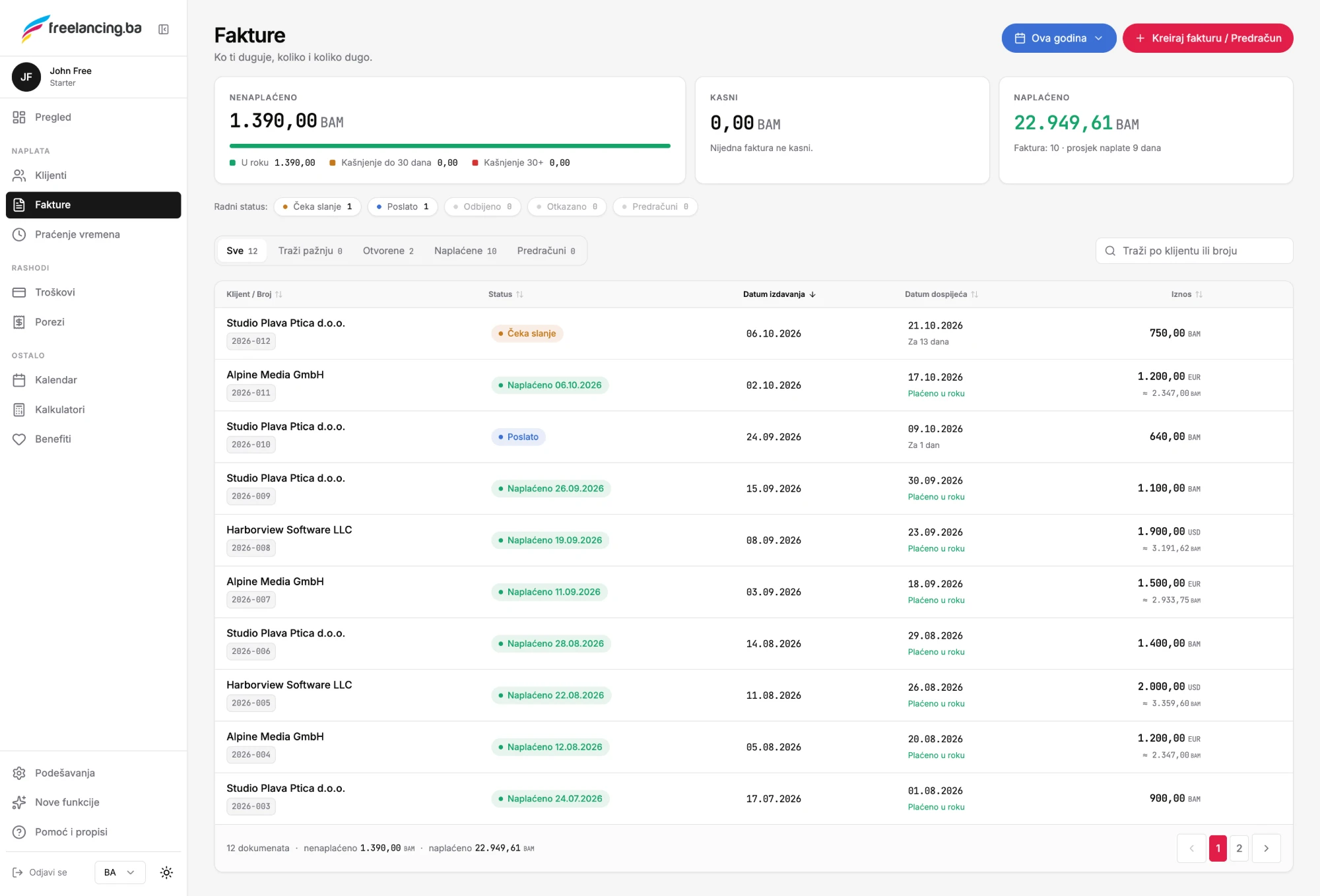Toggle the Poslato status filter chip
This screenshot has height=896, width=1320.
click(x=403, y=207)
